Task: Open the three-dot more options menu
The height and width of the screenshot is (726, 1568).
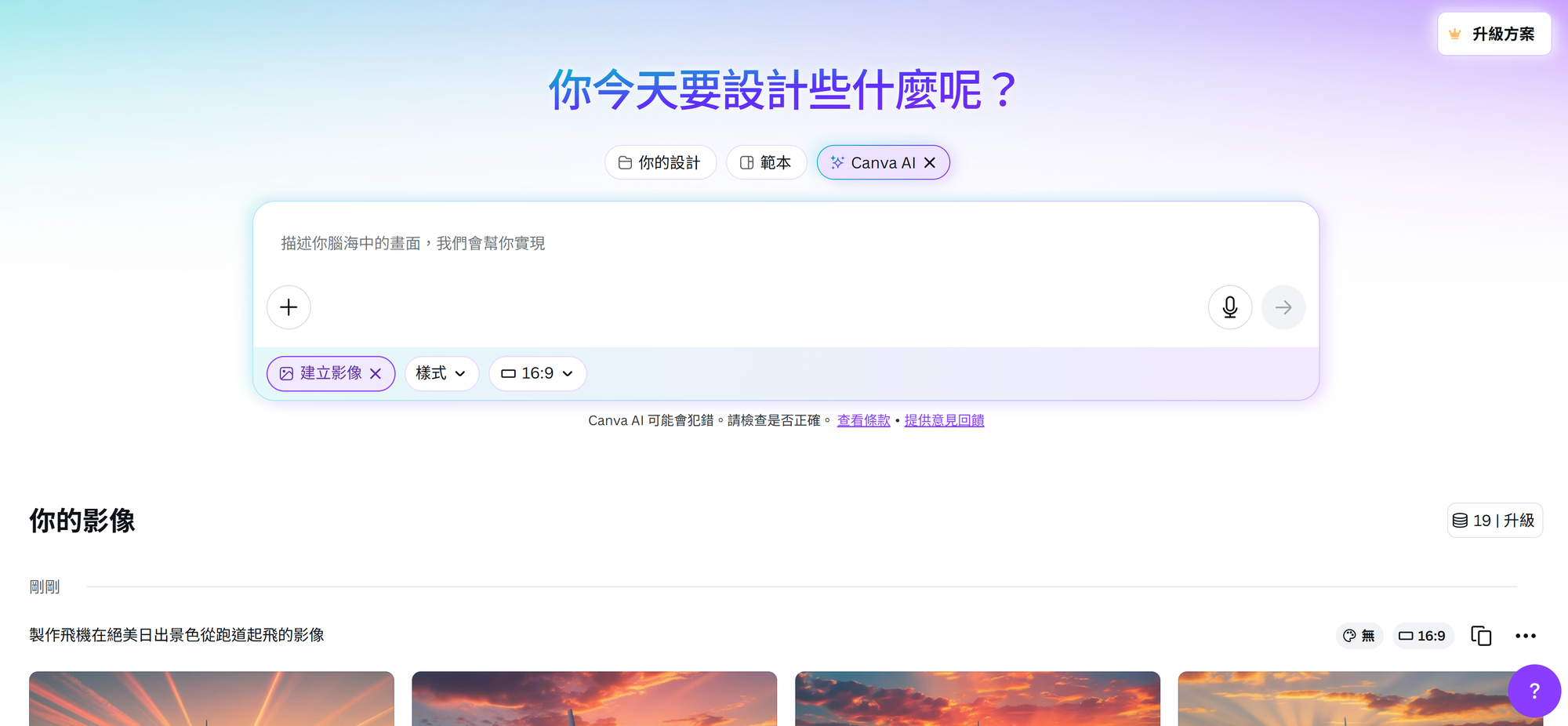Action: (1526, 636)
